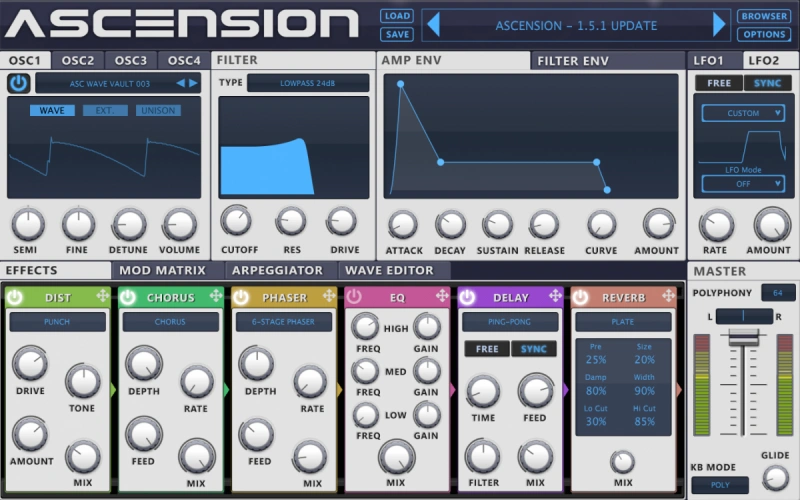Viewport: 800px width, 500px height.
Task: Open the WAVE EDITOR tab
Action: pyautogui.click(x=393, y=270)
